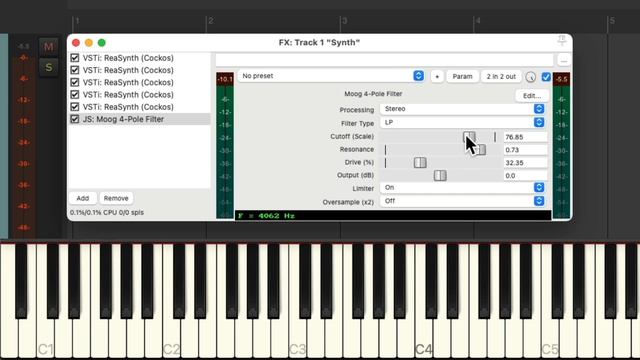
Task: Open the Filter Type LP dropdown
Action: 462,122
